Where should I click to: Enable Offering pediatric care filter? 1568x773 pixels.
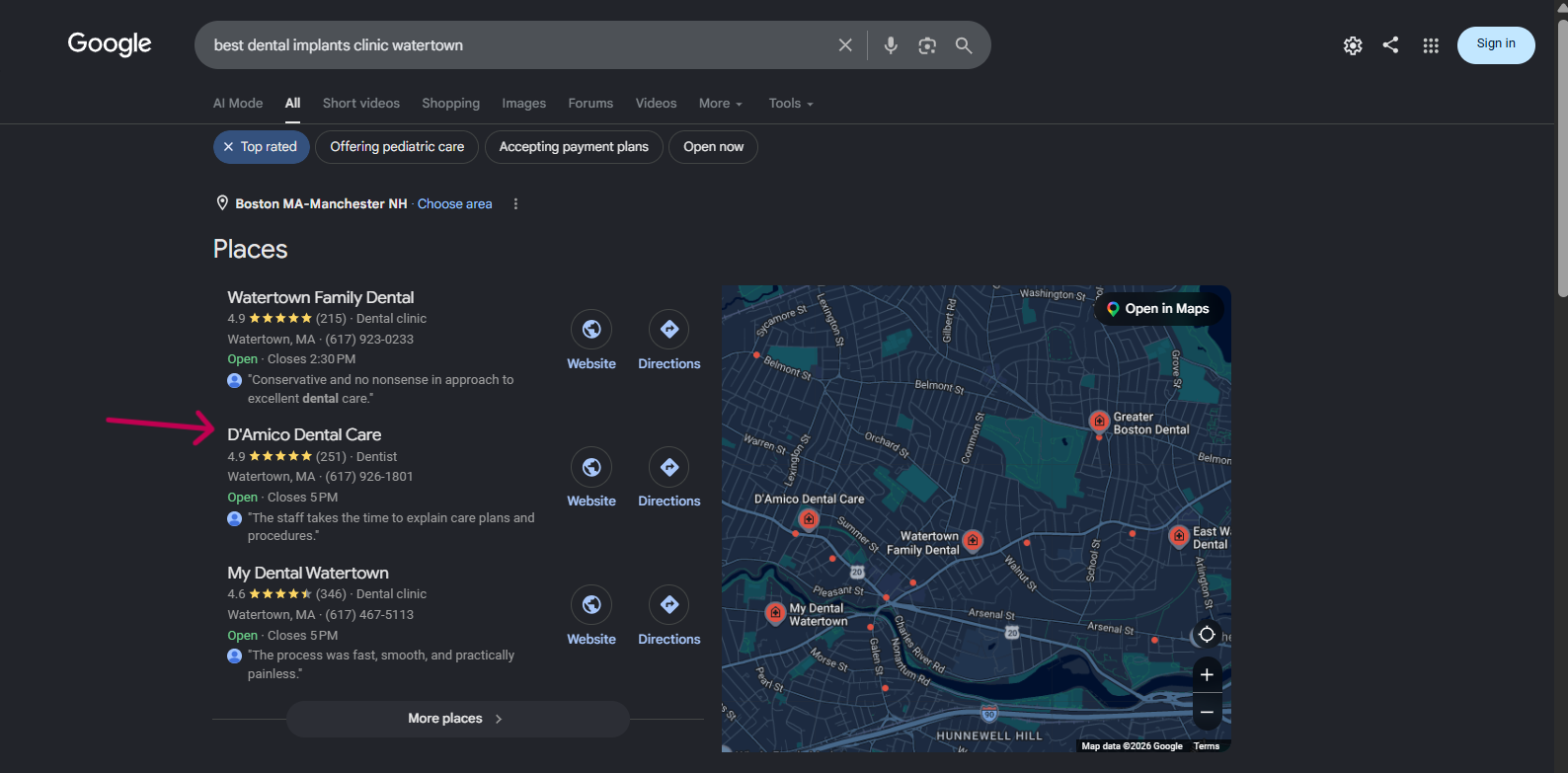(x=397, y=147)
